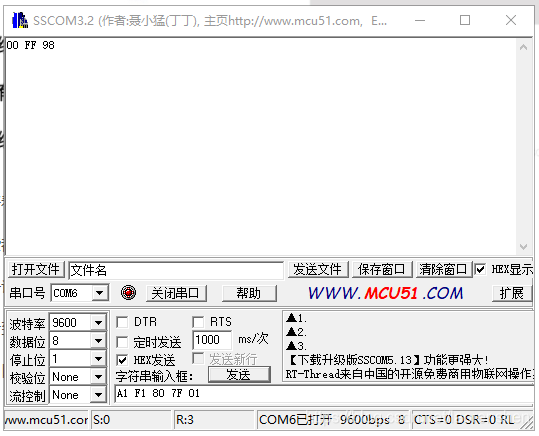
Task: Enable the 定时发送 timed send checkbox
Action: pyautogui.click(x=122, y=342)
